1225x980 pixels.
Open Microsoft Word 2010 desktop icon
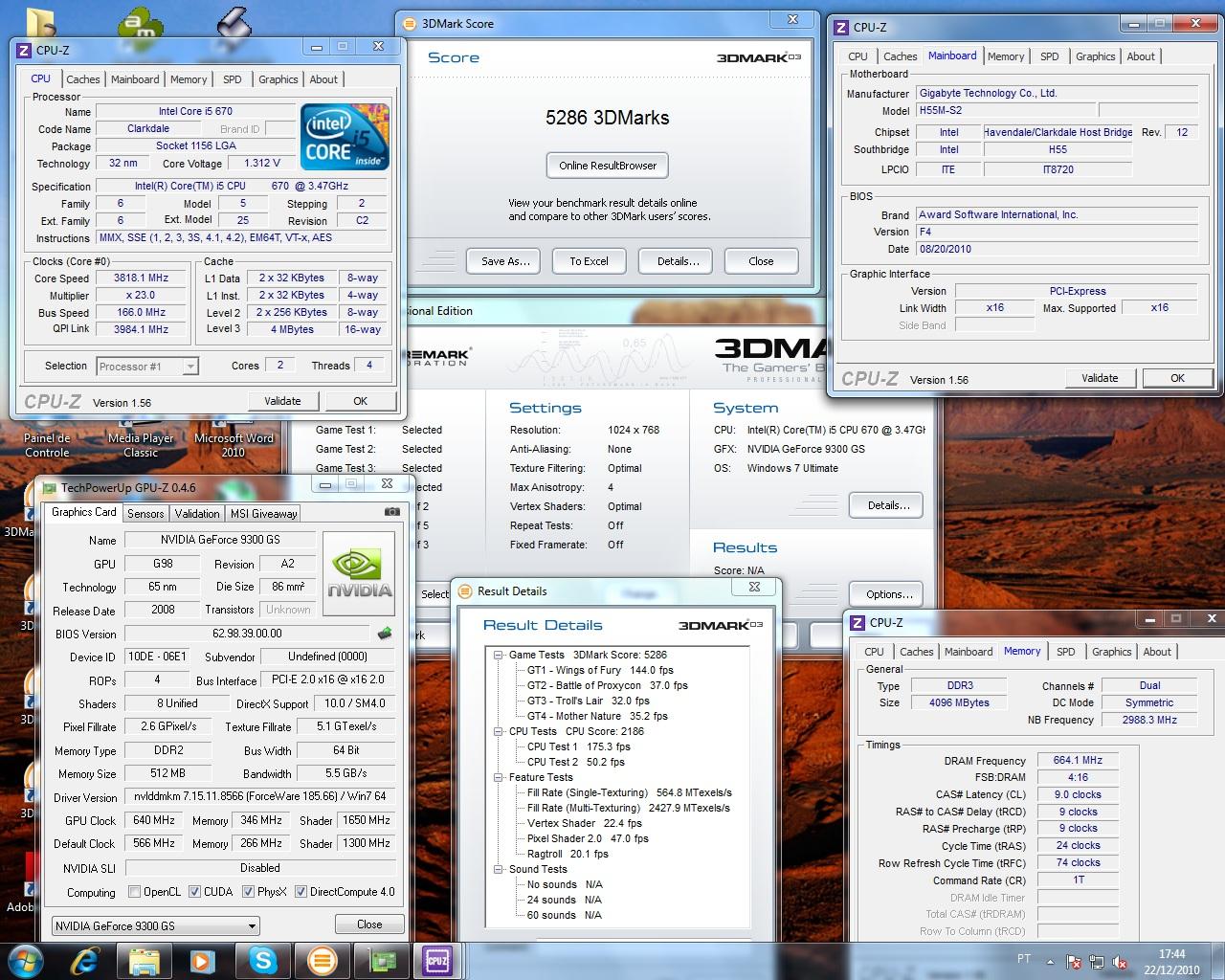[x=234, y=445]
